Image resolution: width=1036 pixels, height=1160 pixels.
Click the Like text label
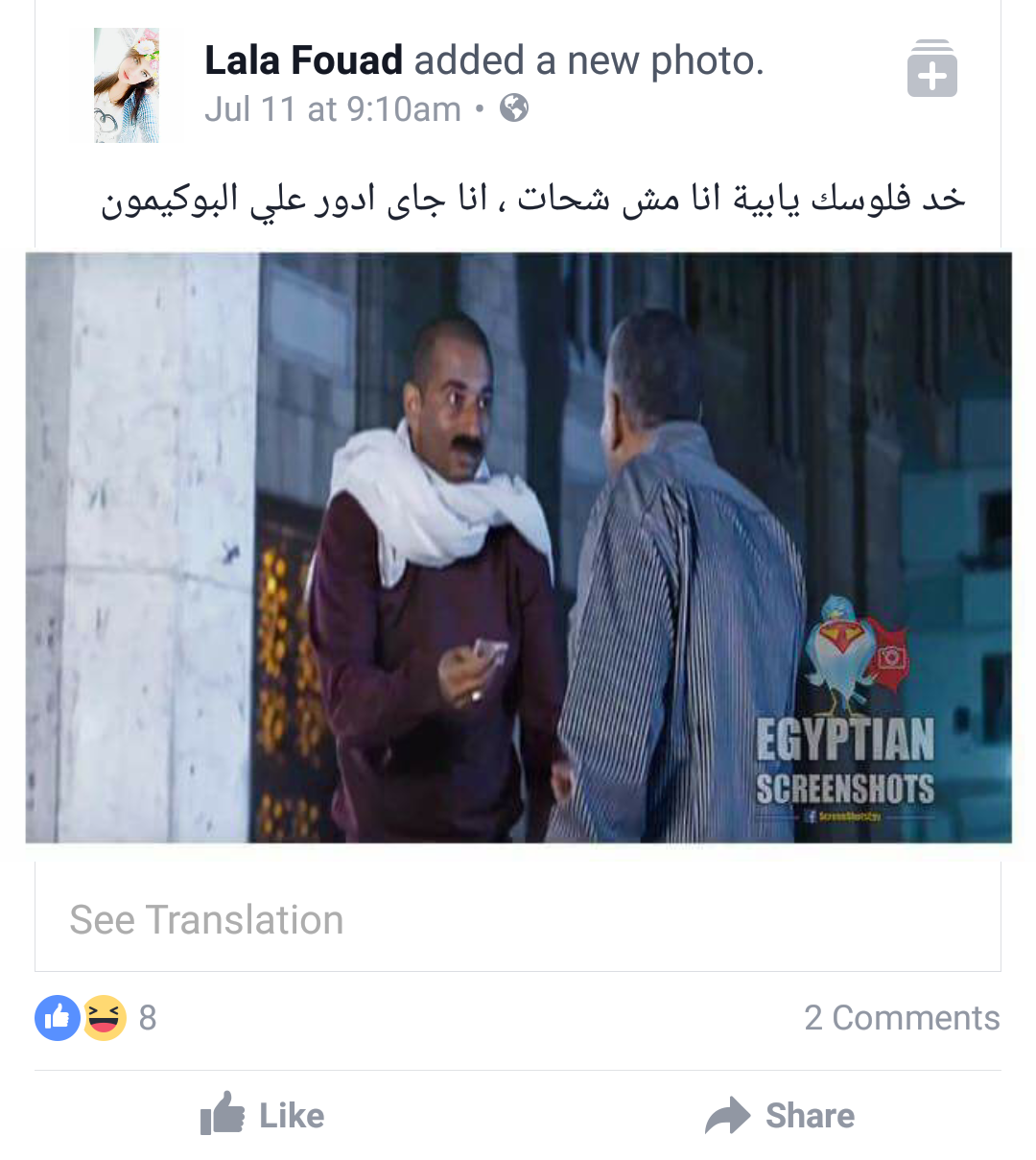click(292, 1116)
